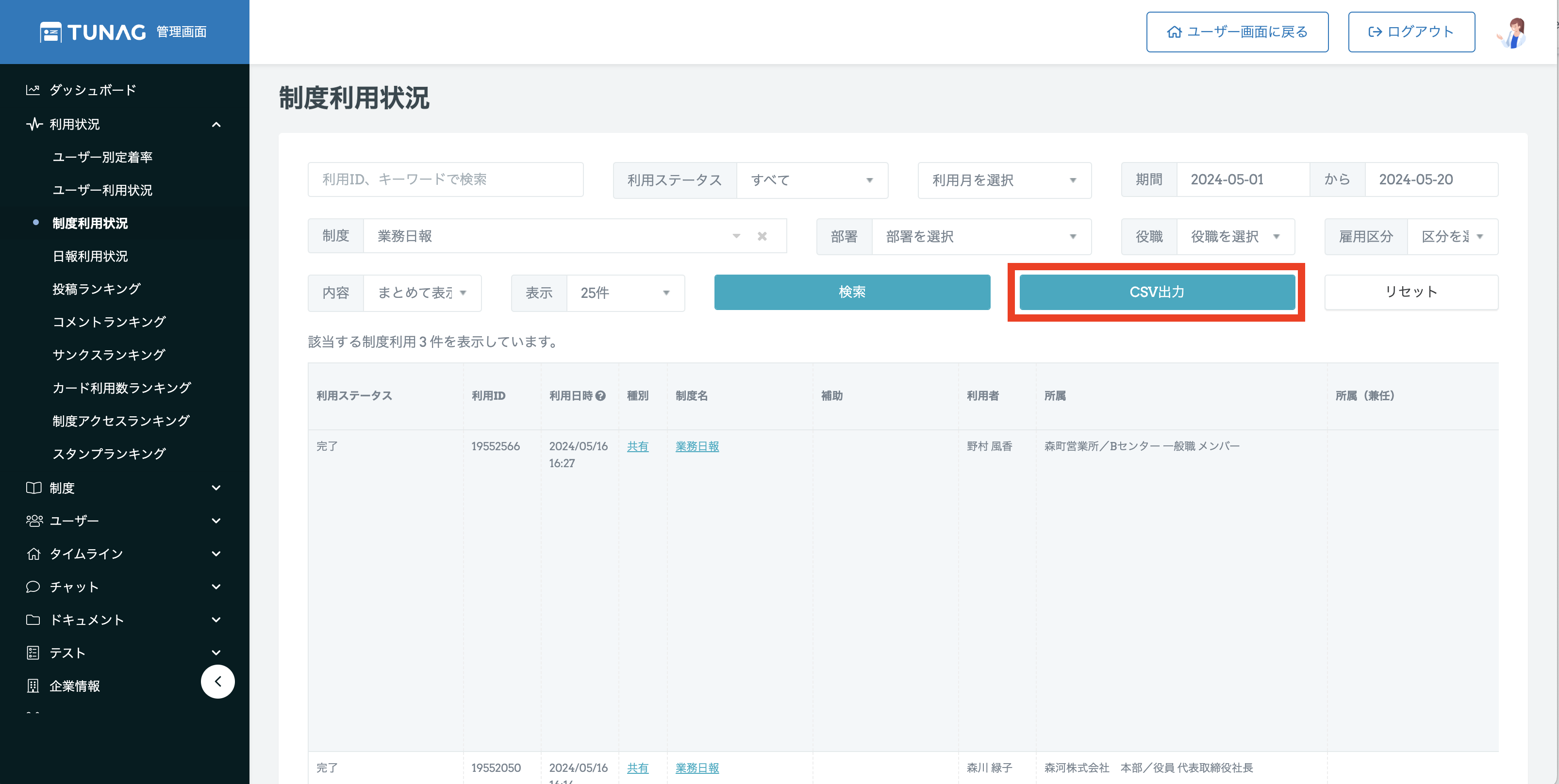The image size is (1559, 784).
Task: Open the 役職を選択 dropdown
Action: pyautogui.click(x=1235, y=237)
